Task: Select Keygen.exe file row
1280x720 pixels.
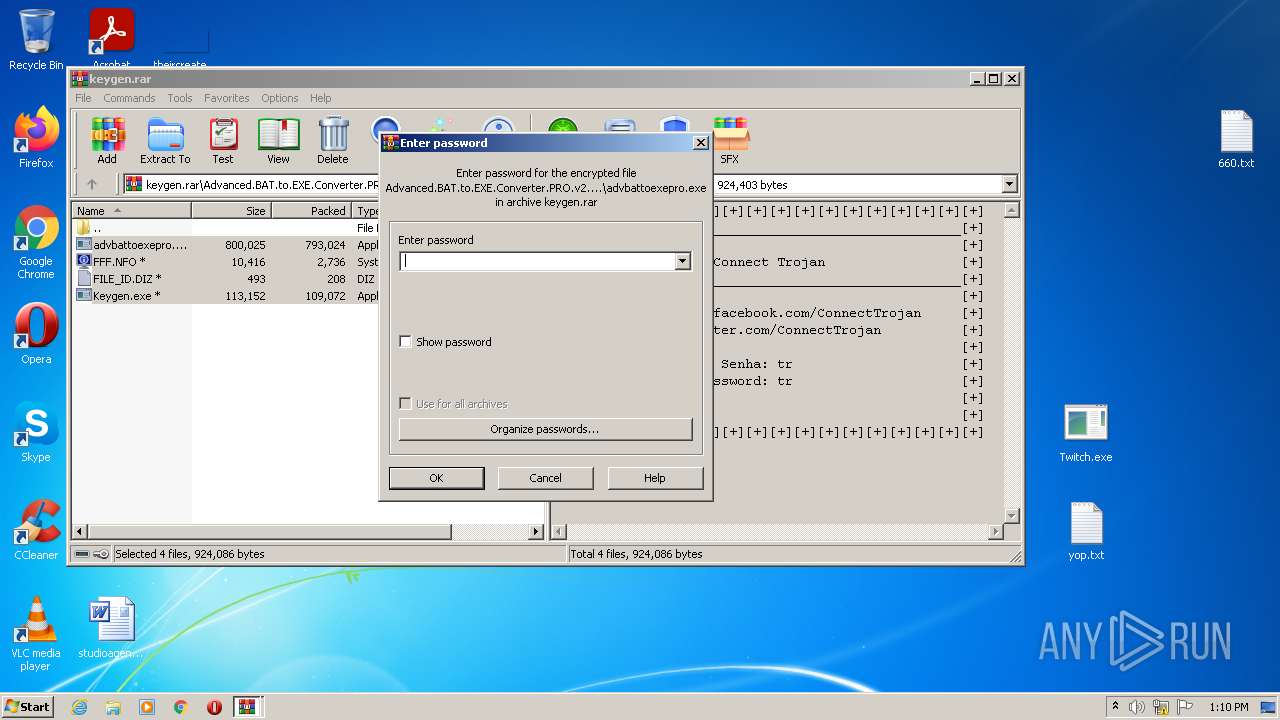Action: [x=225, y=296]
